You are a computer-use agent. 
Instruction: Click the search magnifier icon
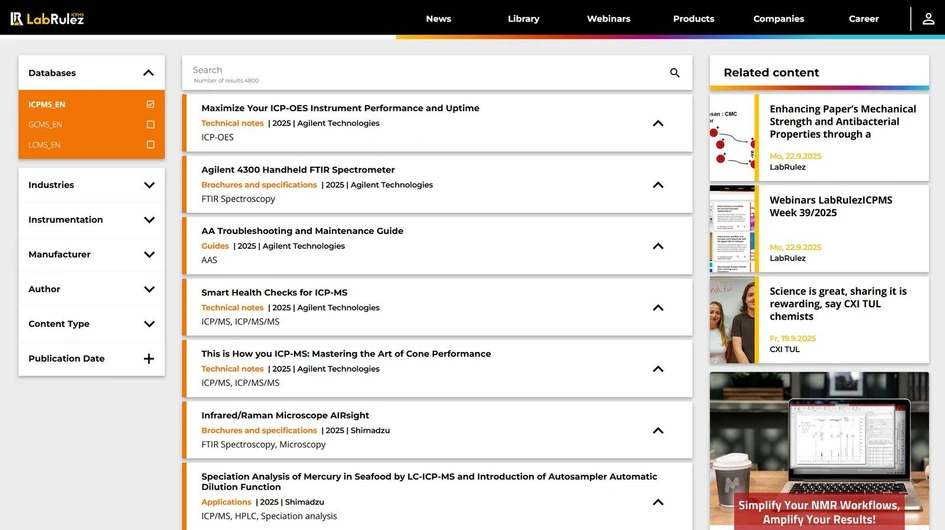[x=675, y=73]
